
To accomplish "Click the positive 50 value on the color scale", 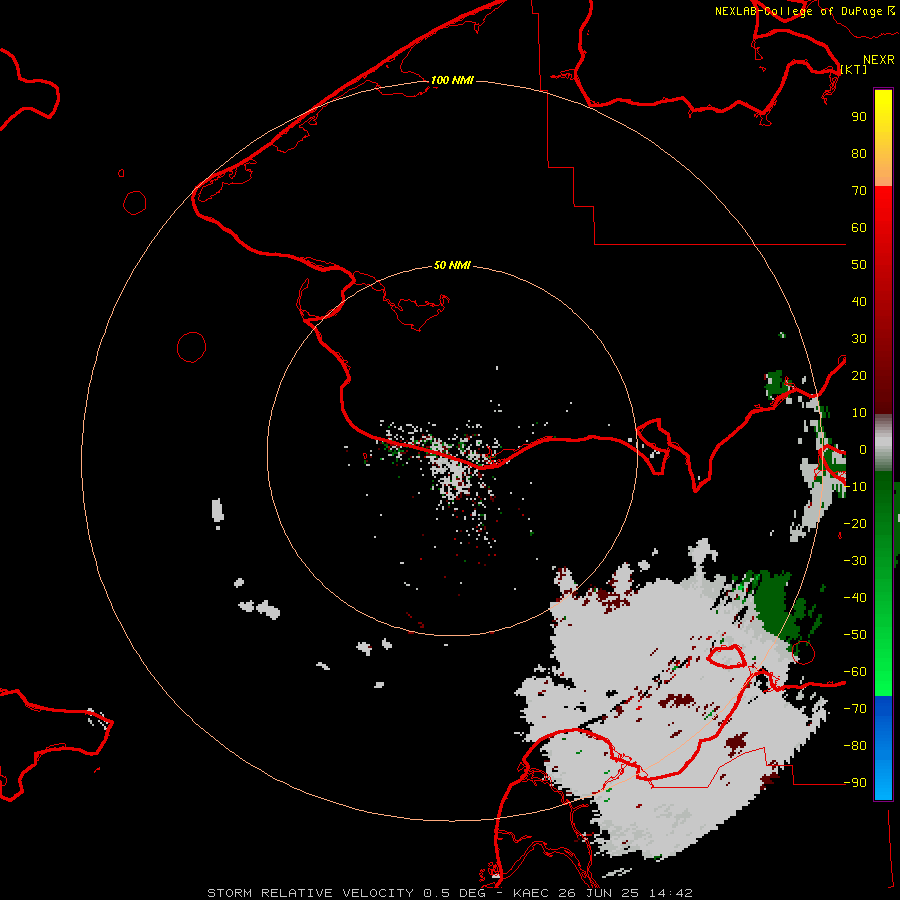I will coord(859,265).
